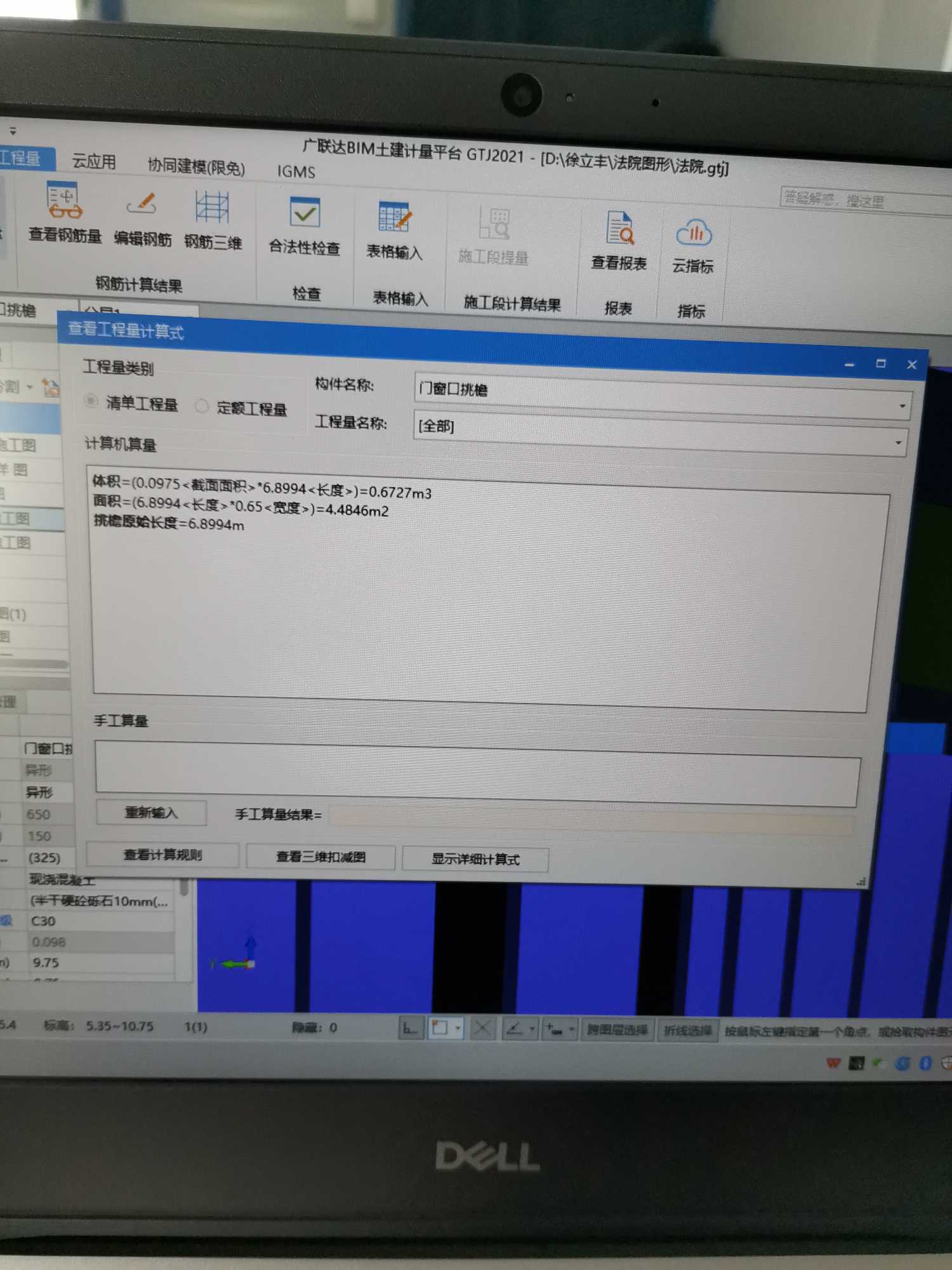Click the rectangle snap icon in status bar
952x1270 pixels.
pyautogui.click(x=440, y=1027)
